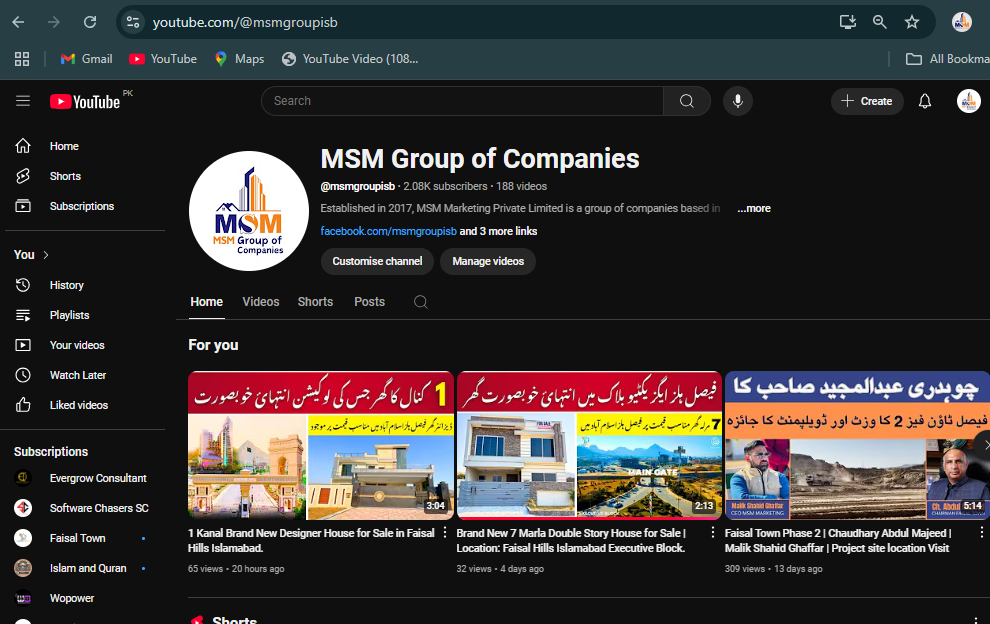Click the Manage videos button
Viewport: 990px width, 624px height.
coord(488,261)
